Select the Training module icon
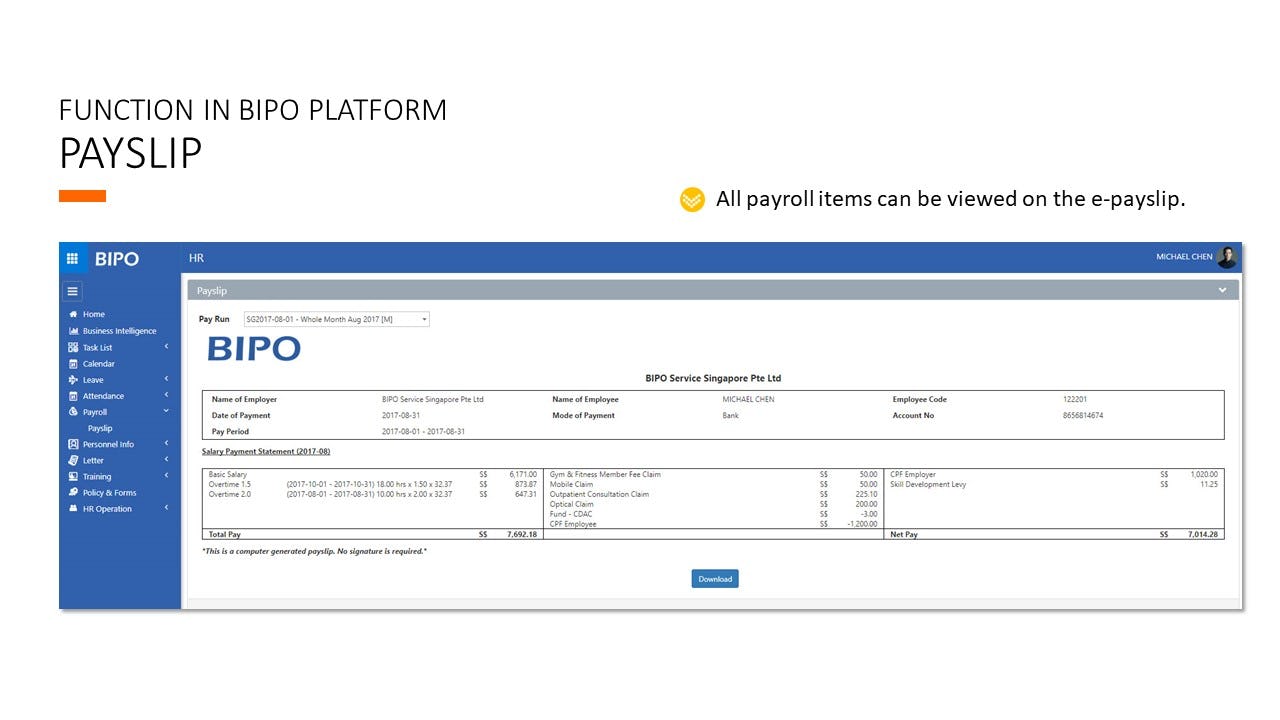The image size is (1280, 720). pos(73,476)
